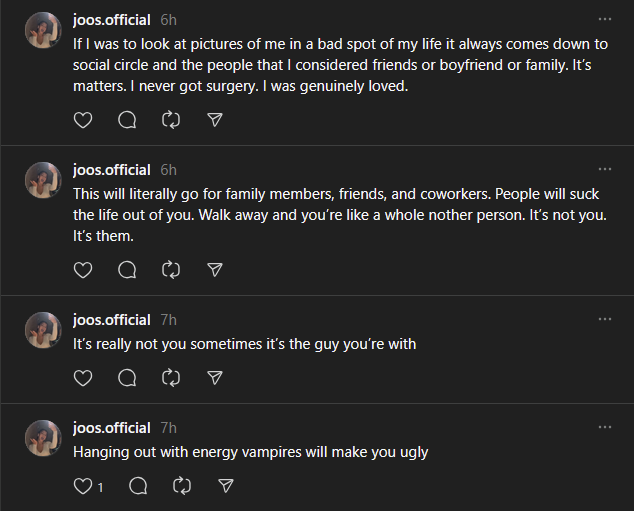Like the post about pictures in a bad spot
The image size is (634, 511).
click(x=83, y=120)
